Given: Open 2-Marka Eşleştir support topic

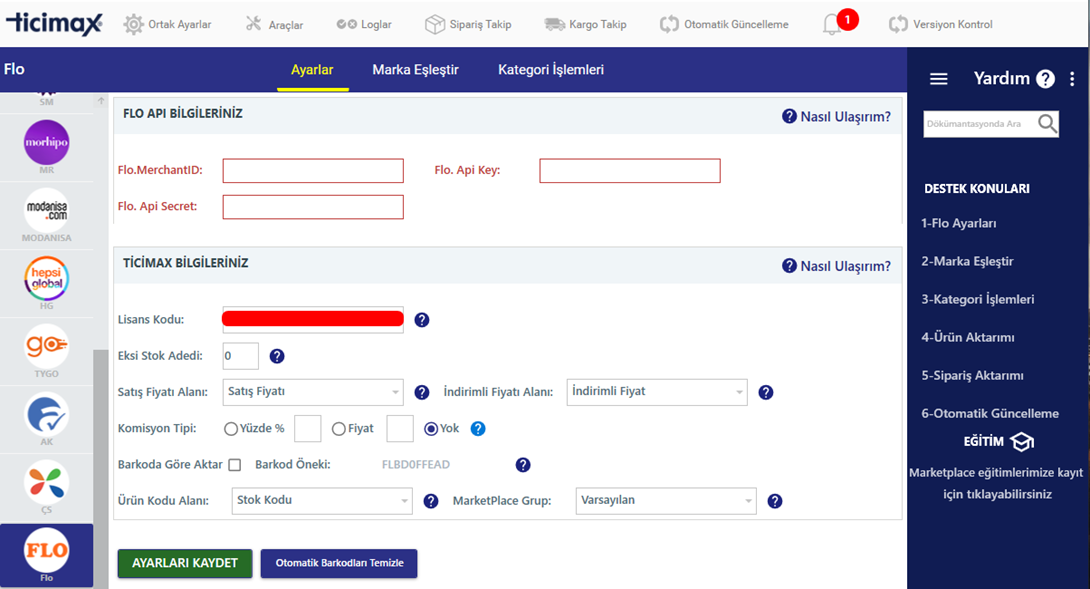Looking at the screenshot, I should (x=967, y=261).
